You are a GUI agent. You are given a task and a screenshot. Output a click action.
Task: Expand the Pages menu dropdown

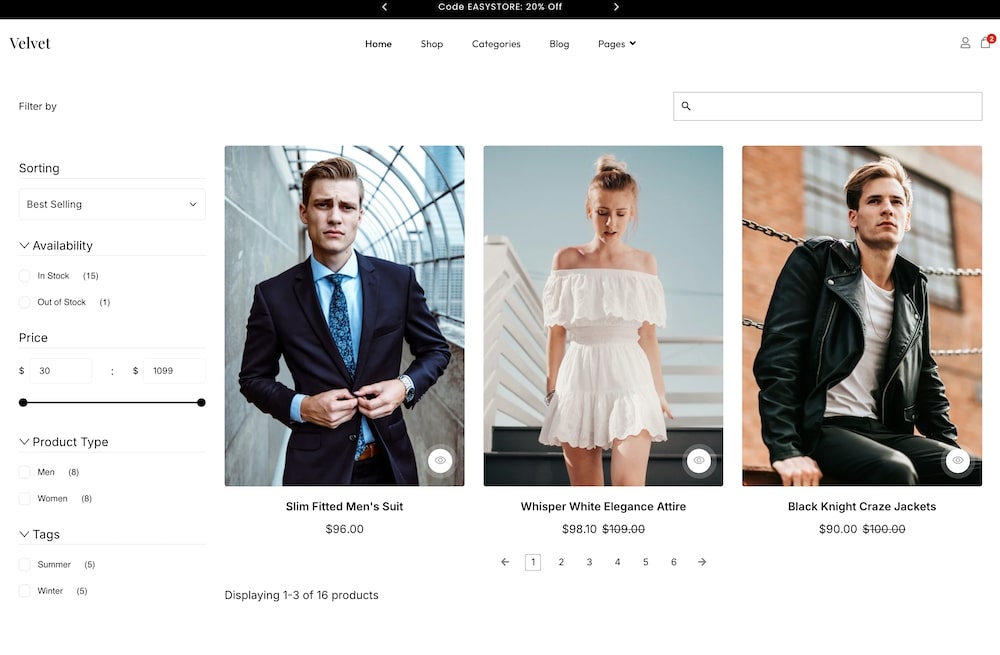616,44
